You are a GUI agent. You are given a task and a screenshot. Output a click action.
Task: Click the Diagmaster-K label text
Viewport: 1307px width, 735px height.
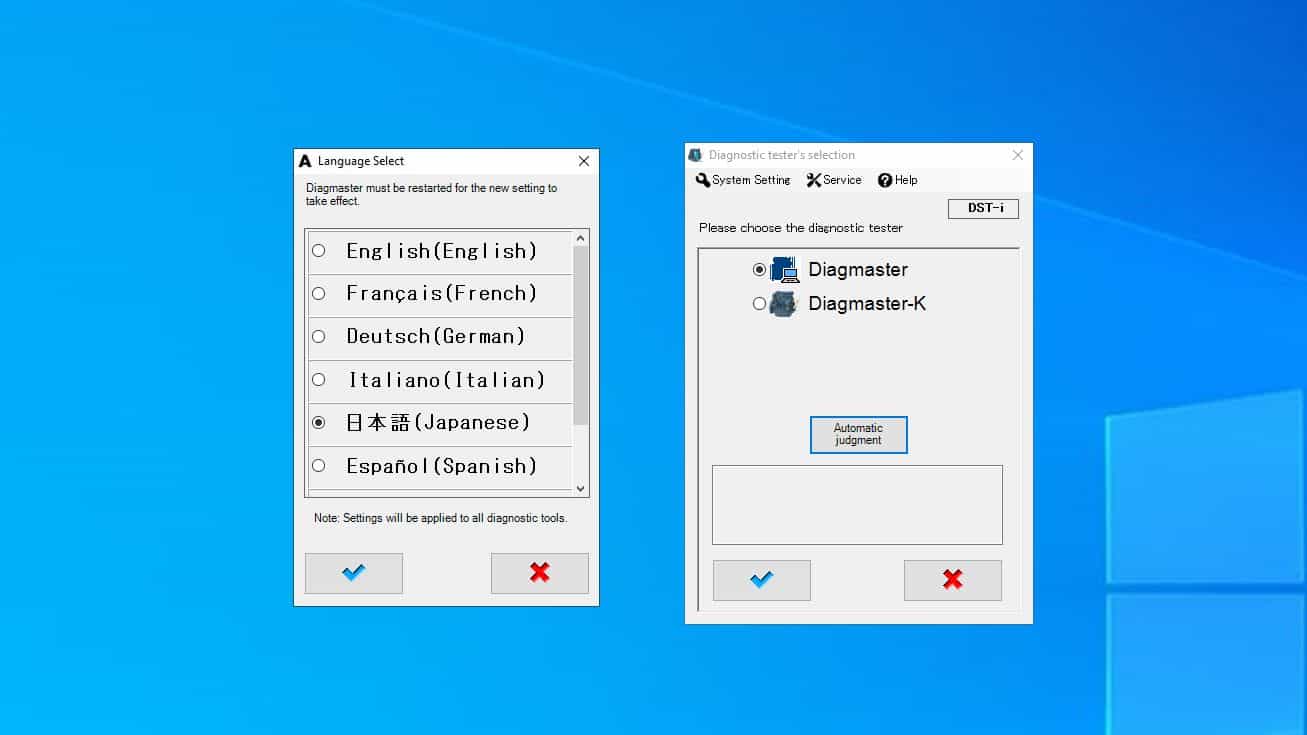coord(867,304)
